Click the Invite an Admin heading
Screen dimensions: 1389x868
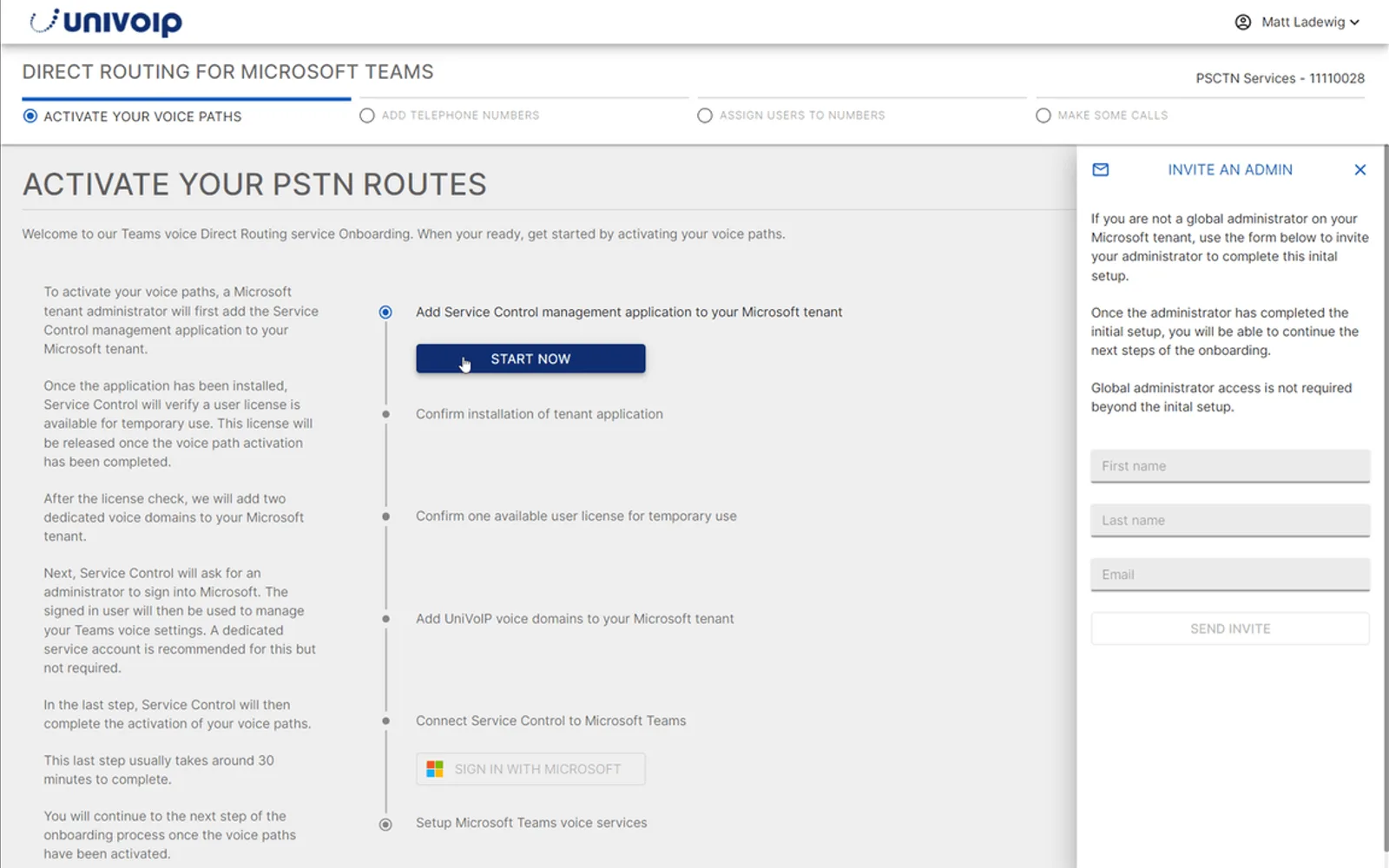[x=1230, y=170]
